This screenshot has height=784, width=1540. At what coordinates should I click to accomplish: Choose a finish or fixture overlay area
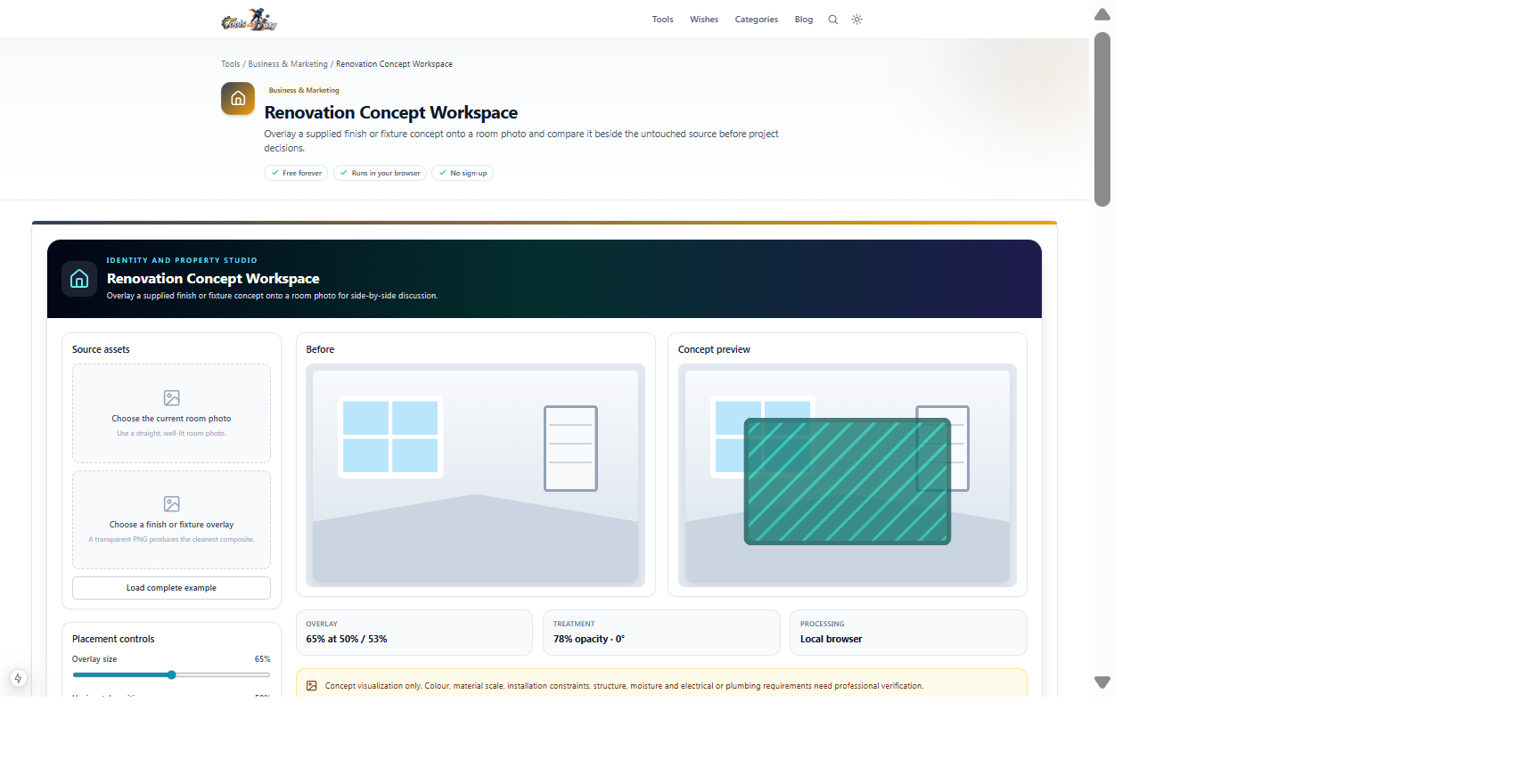171,519
